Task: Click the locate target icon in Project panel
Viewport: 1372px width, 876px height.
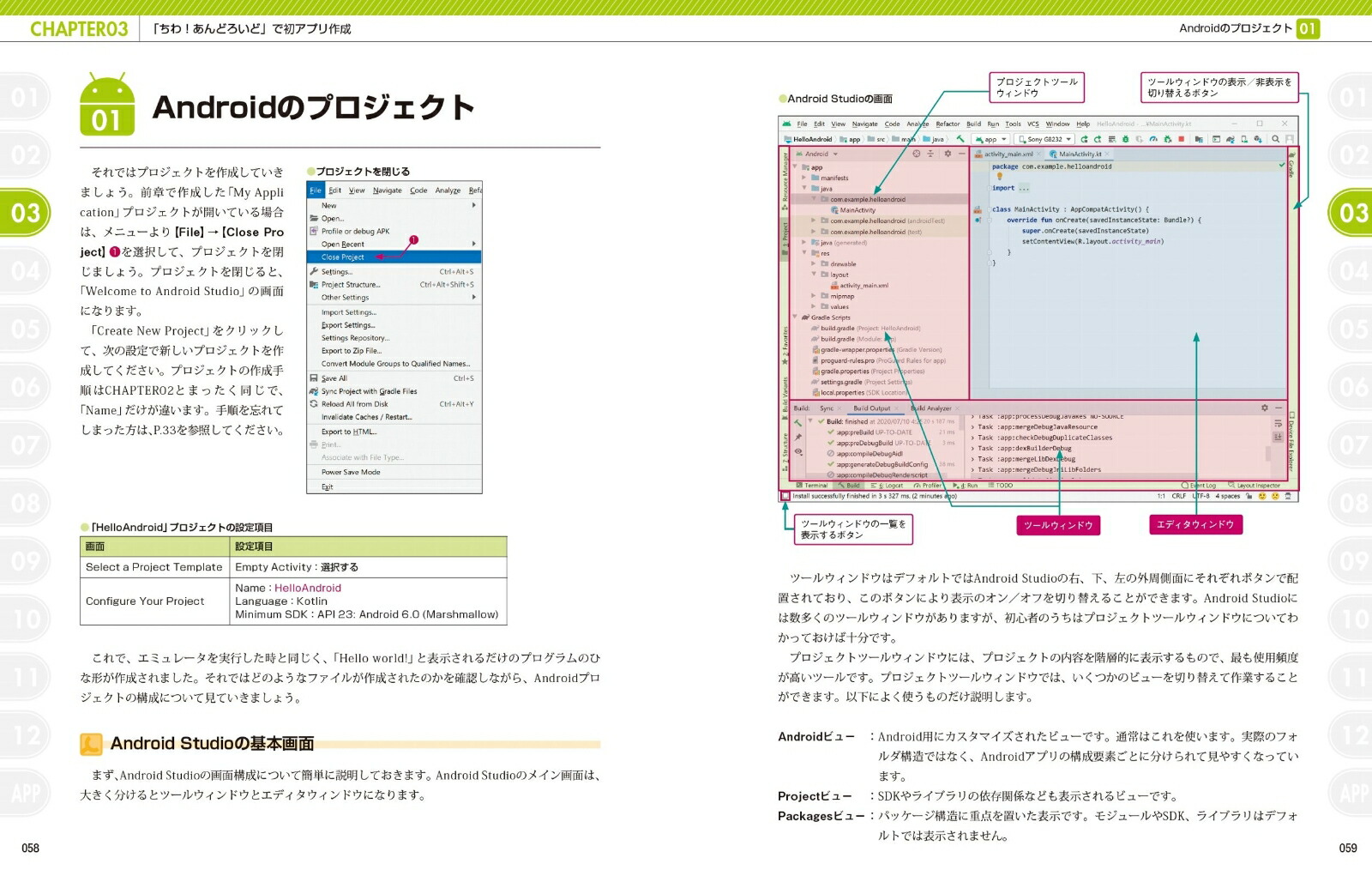Action: pyautogui.click(x=917, y=154)
